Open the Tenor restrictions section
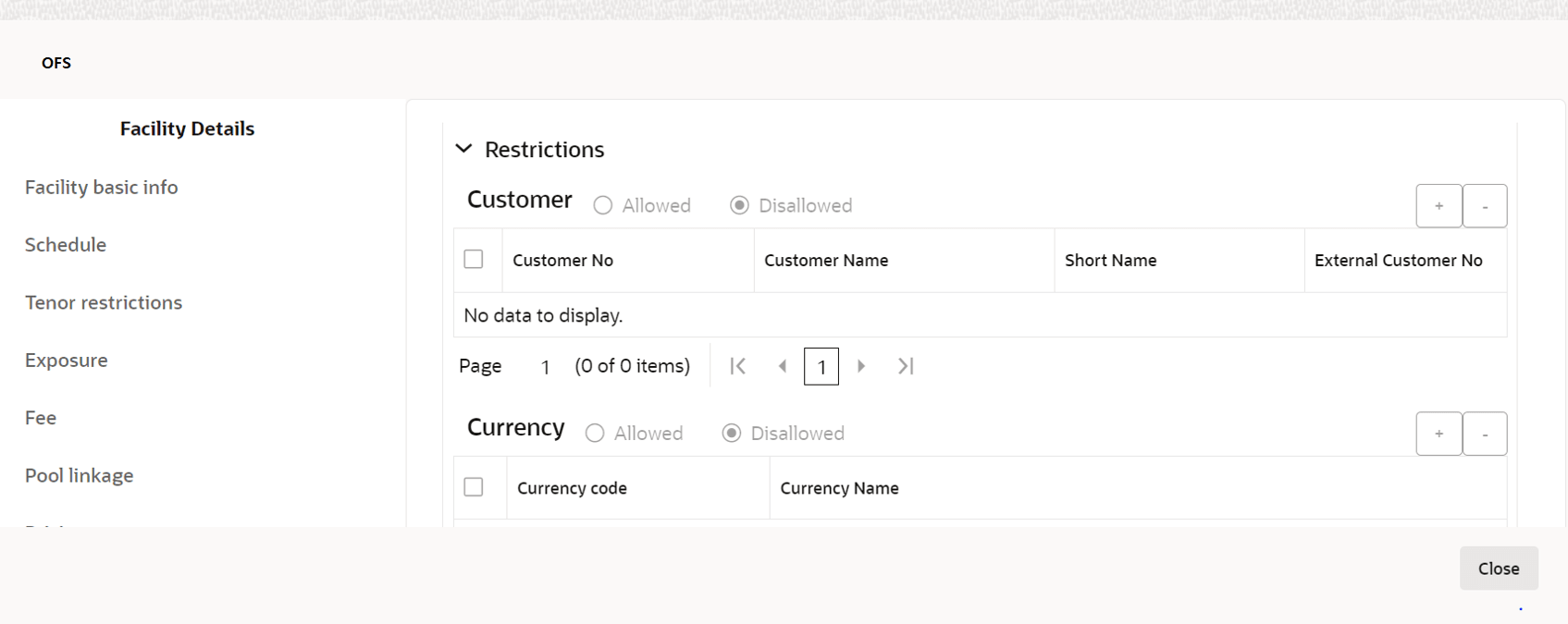The height and width of the screenshot is (624, 1568). click(x=104, y=302)
